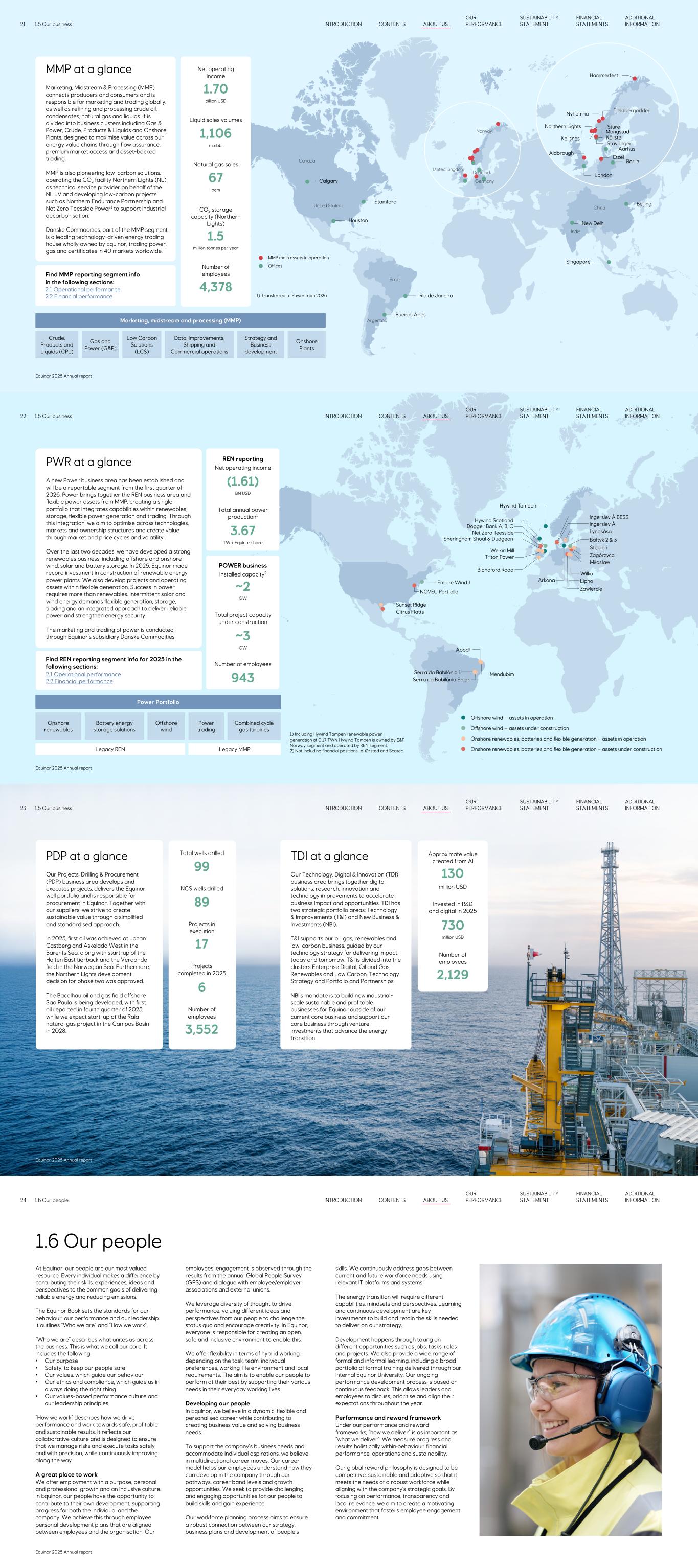Open 2.1 Operational performance link in REN section
The height and width of the screenshot is (1568, 698).
click(83, 675)
